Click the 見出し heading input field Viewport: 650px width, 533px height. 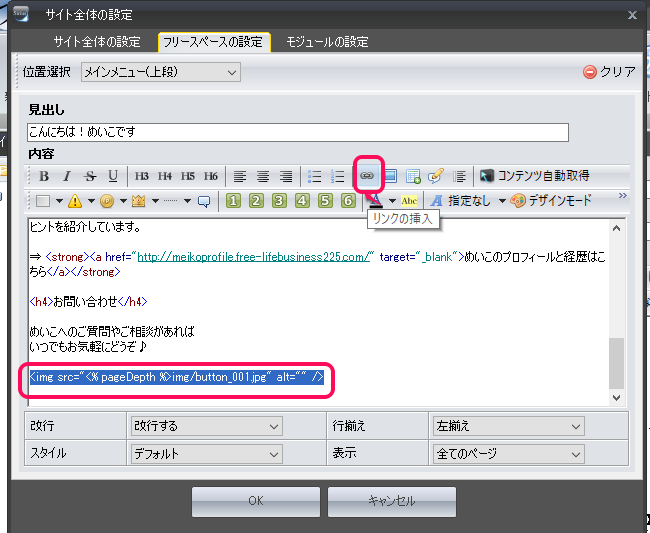click(x=298, y=132)
